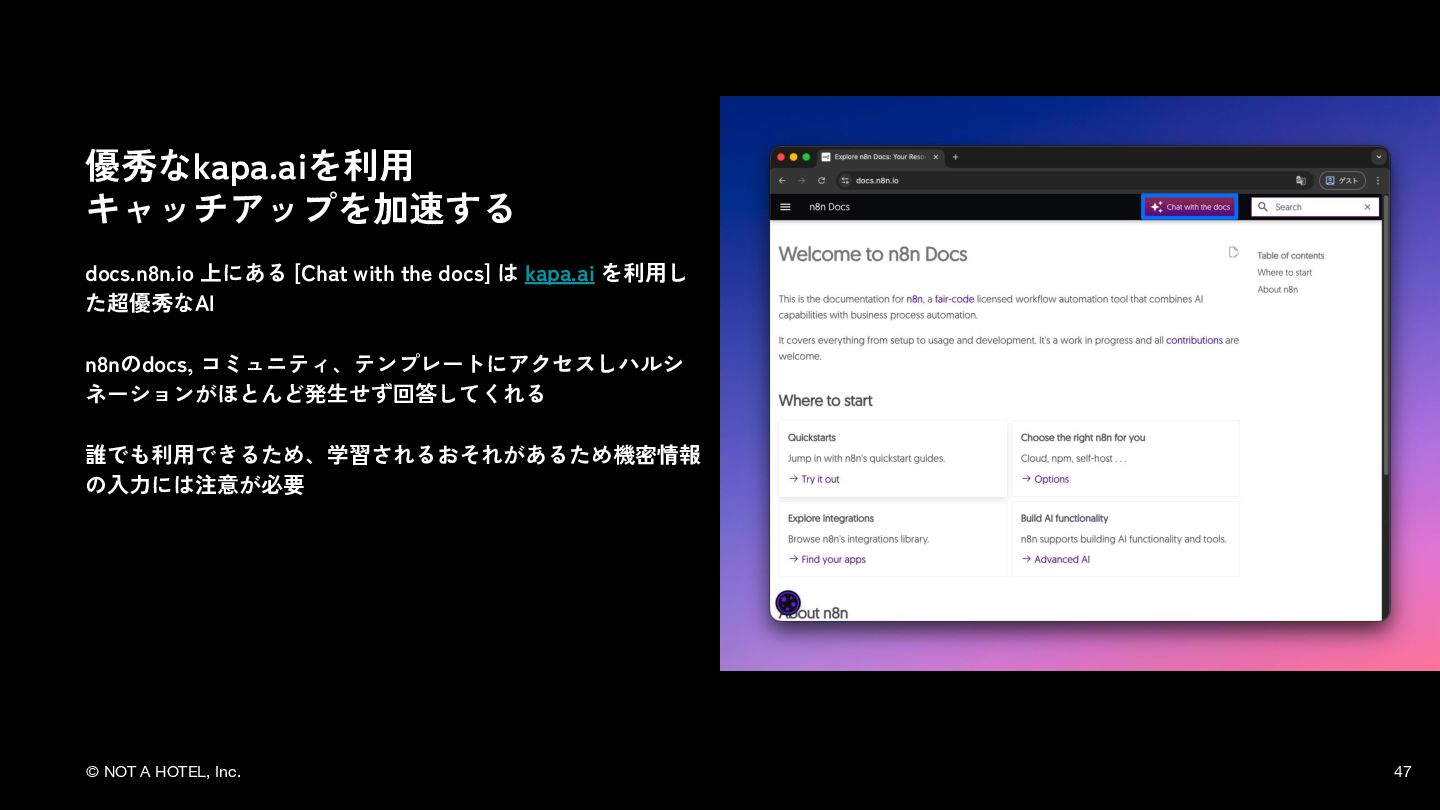Image resolution: width=1440 pixels, height=810 pixels.
Task: Click the browser back arrow
Action: tap(782, 180)
